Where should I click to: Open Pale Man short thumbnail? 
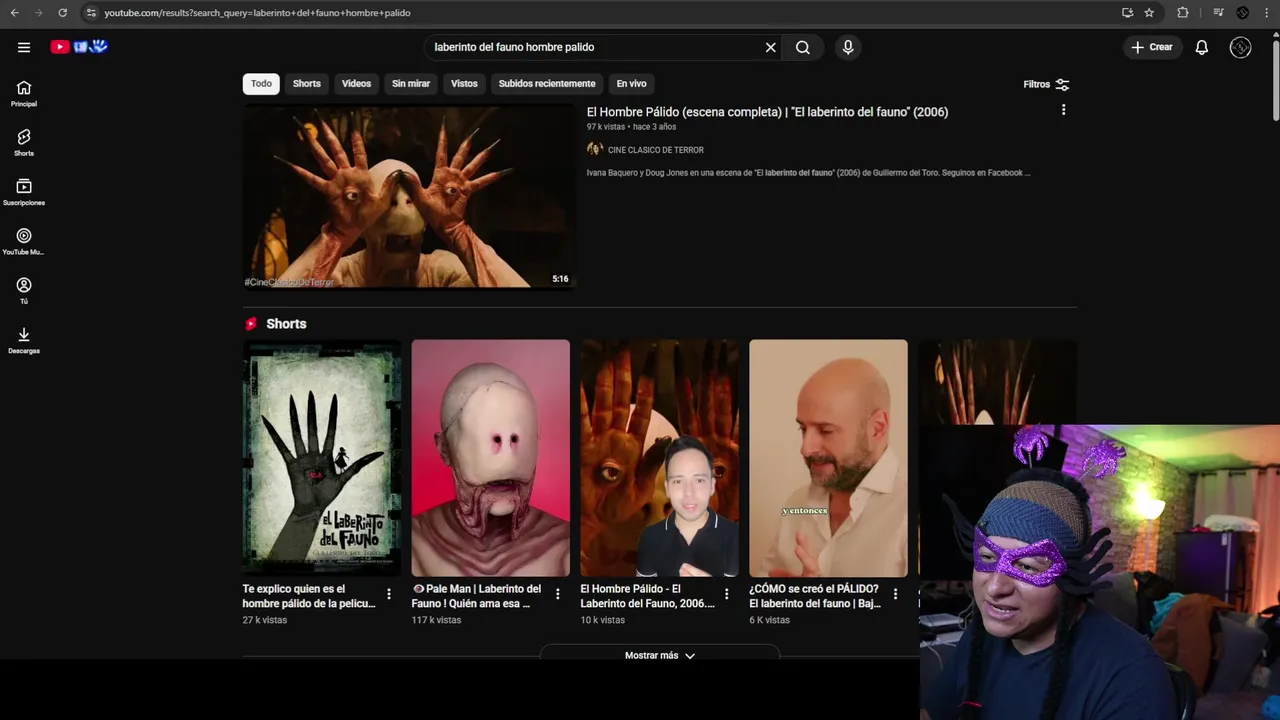[491, 458]
